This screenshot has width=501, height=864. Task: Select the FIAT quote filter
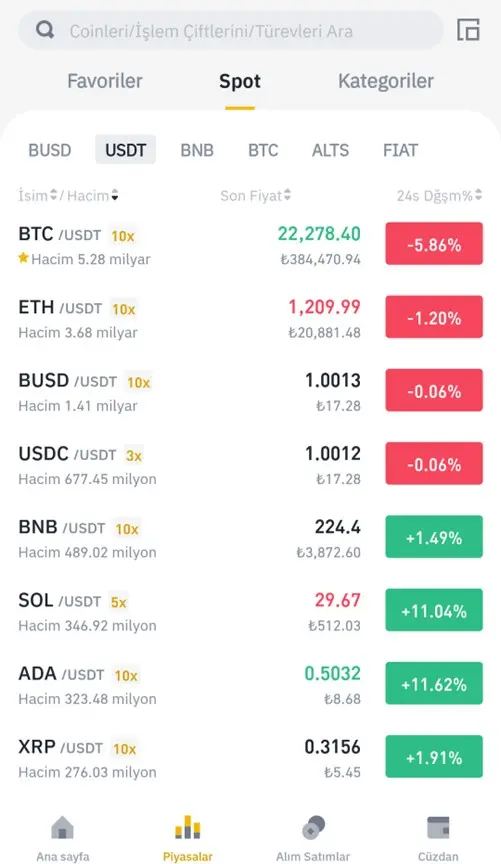401,150
